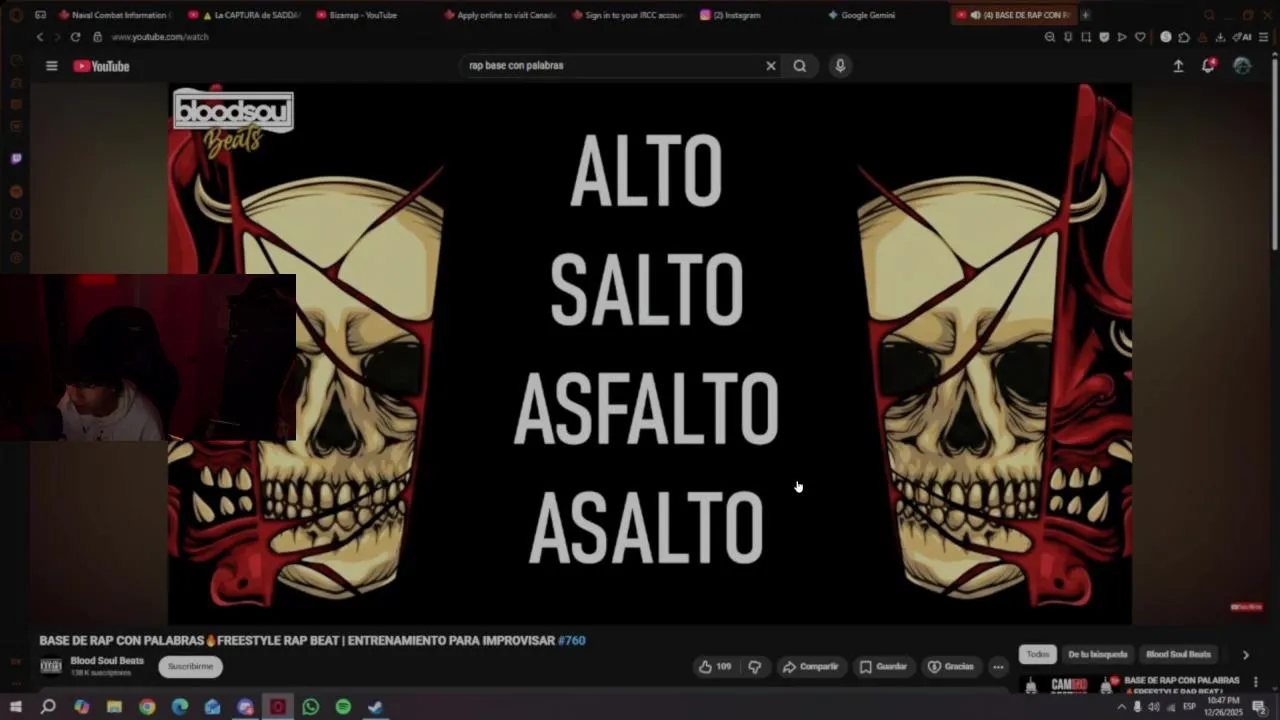Select the Todos filter chip
This screenshot has width=1280, height=720.
[1038, 655]
